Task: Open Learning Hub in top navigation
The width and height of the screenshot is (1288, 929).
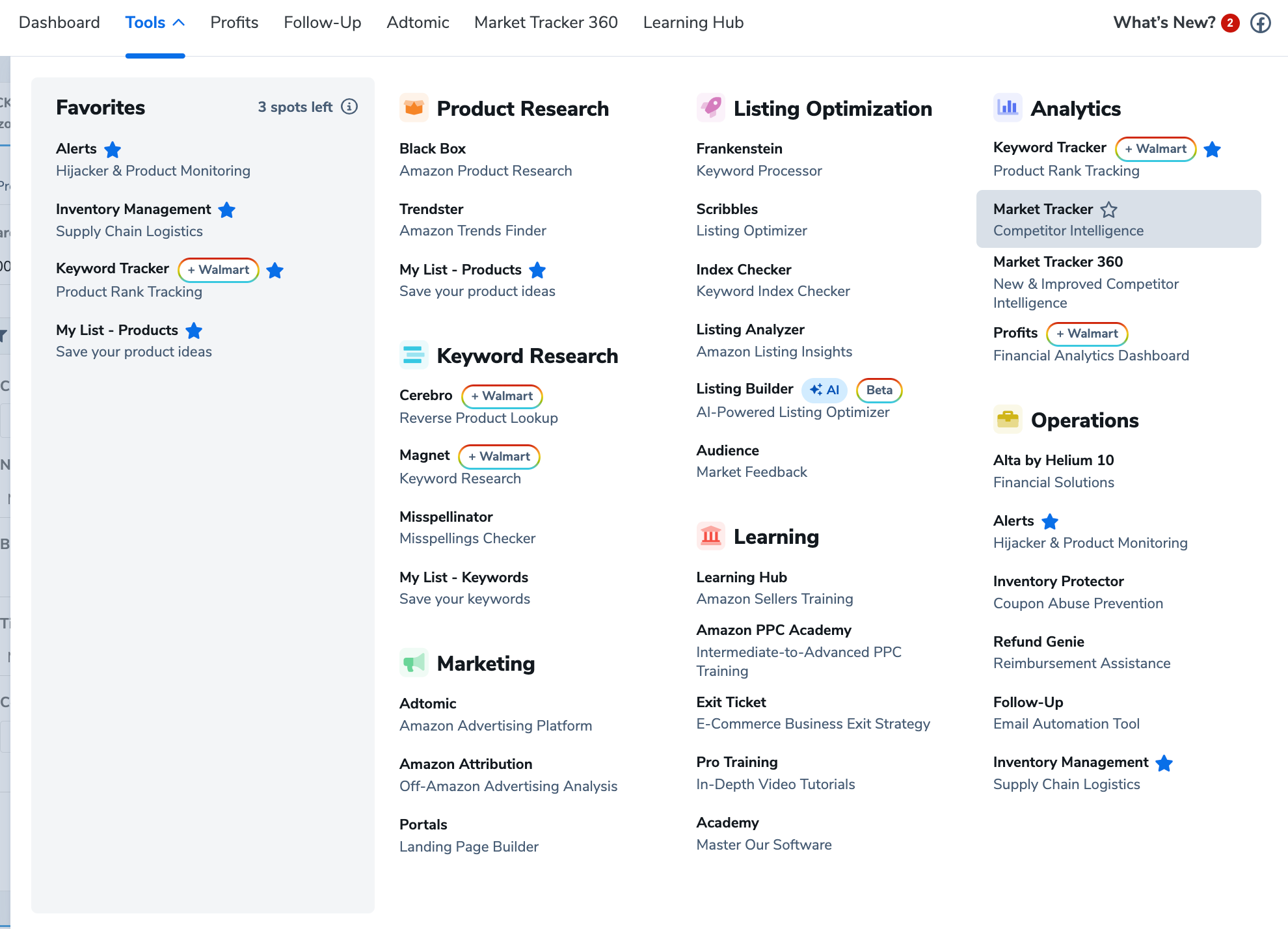Action: coord(693,23)
